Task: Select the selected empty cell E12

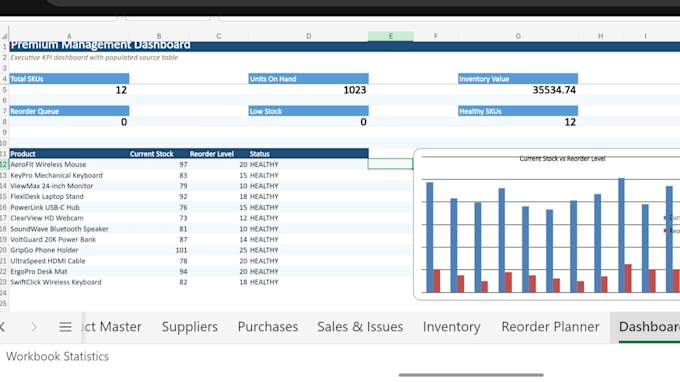Action: coord(390,164)
